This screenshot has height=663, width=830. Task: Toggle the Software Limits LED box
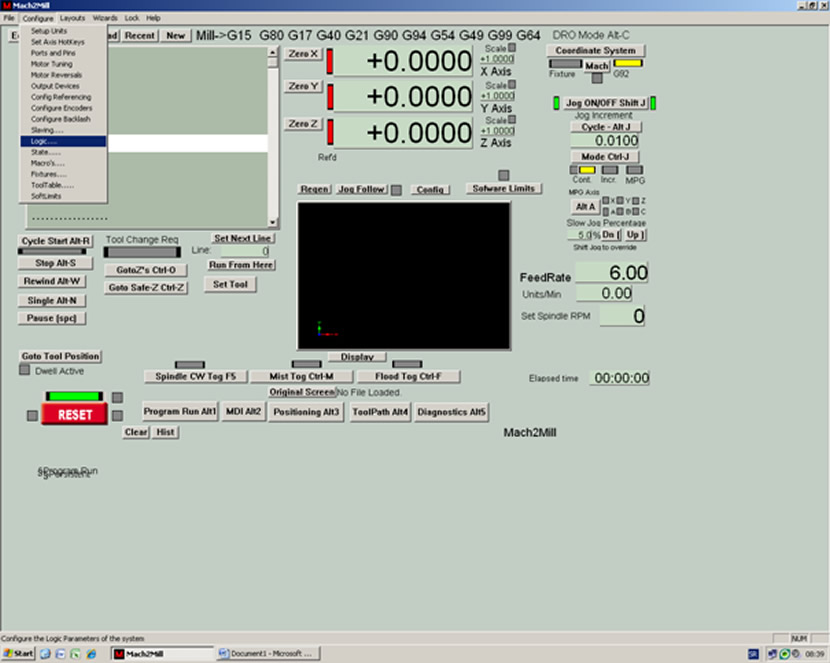[504, 175]
